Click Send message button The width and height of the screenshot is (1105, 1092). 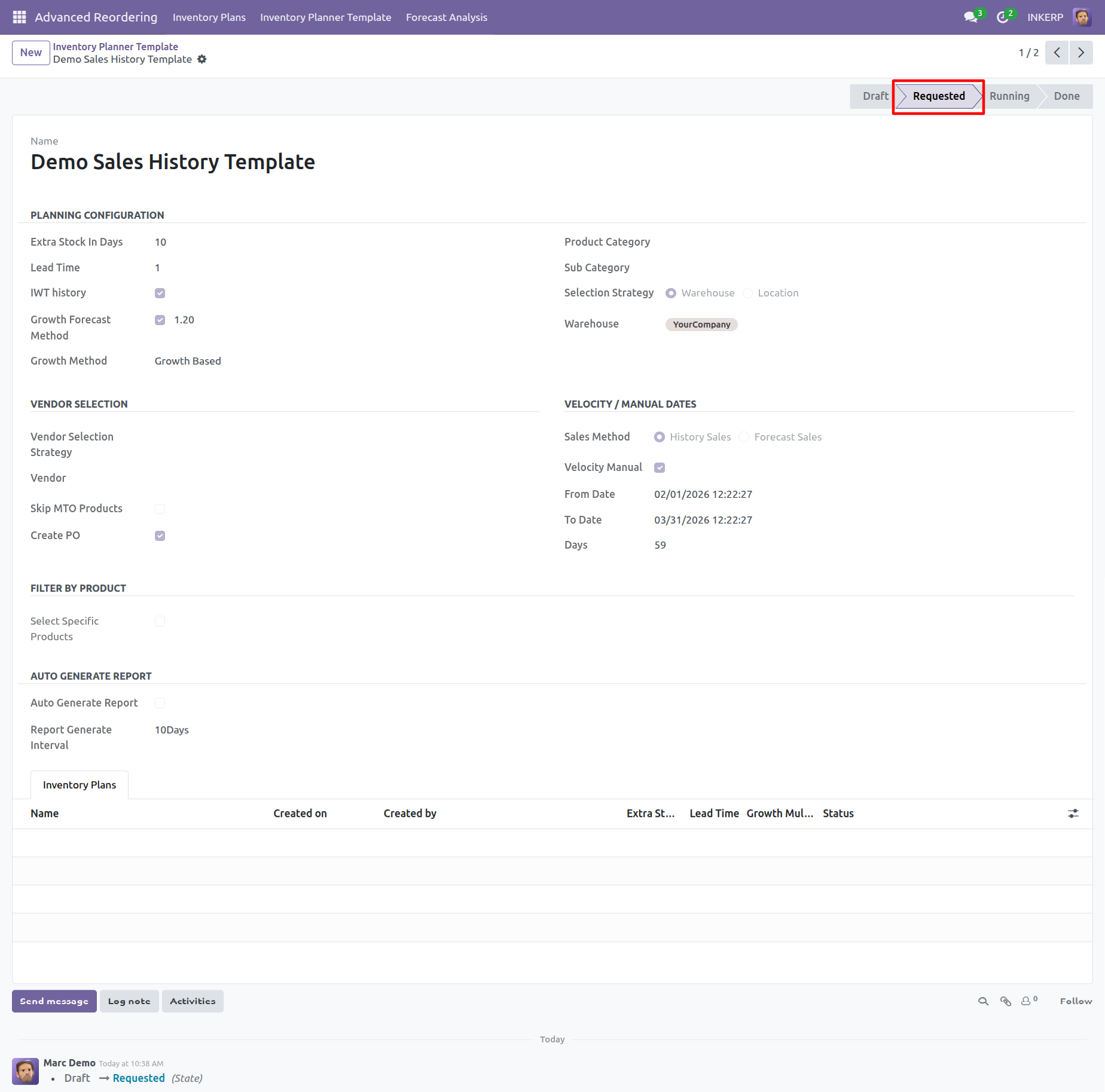[54, 1001]
